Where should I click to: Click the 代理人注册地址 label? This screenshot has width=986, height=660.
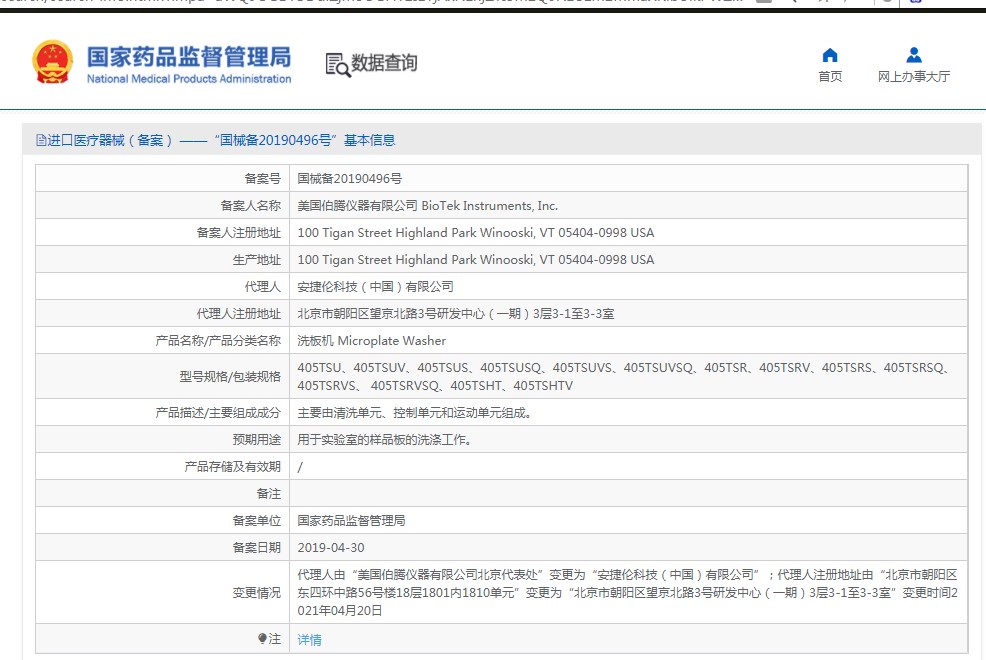[x=238, y=314]
